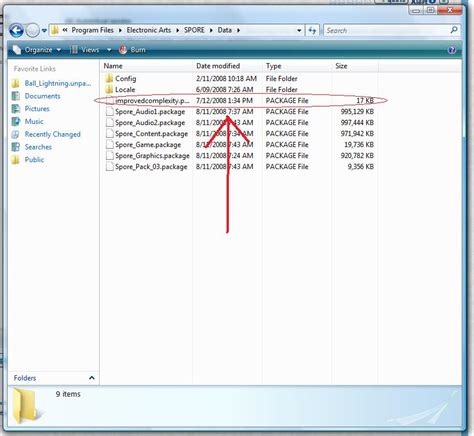Open Pictures in Favorite Links
Image resolution: width=474 pixels, height=436 pixels.
click(37, 109)
